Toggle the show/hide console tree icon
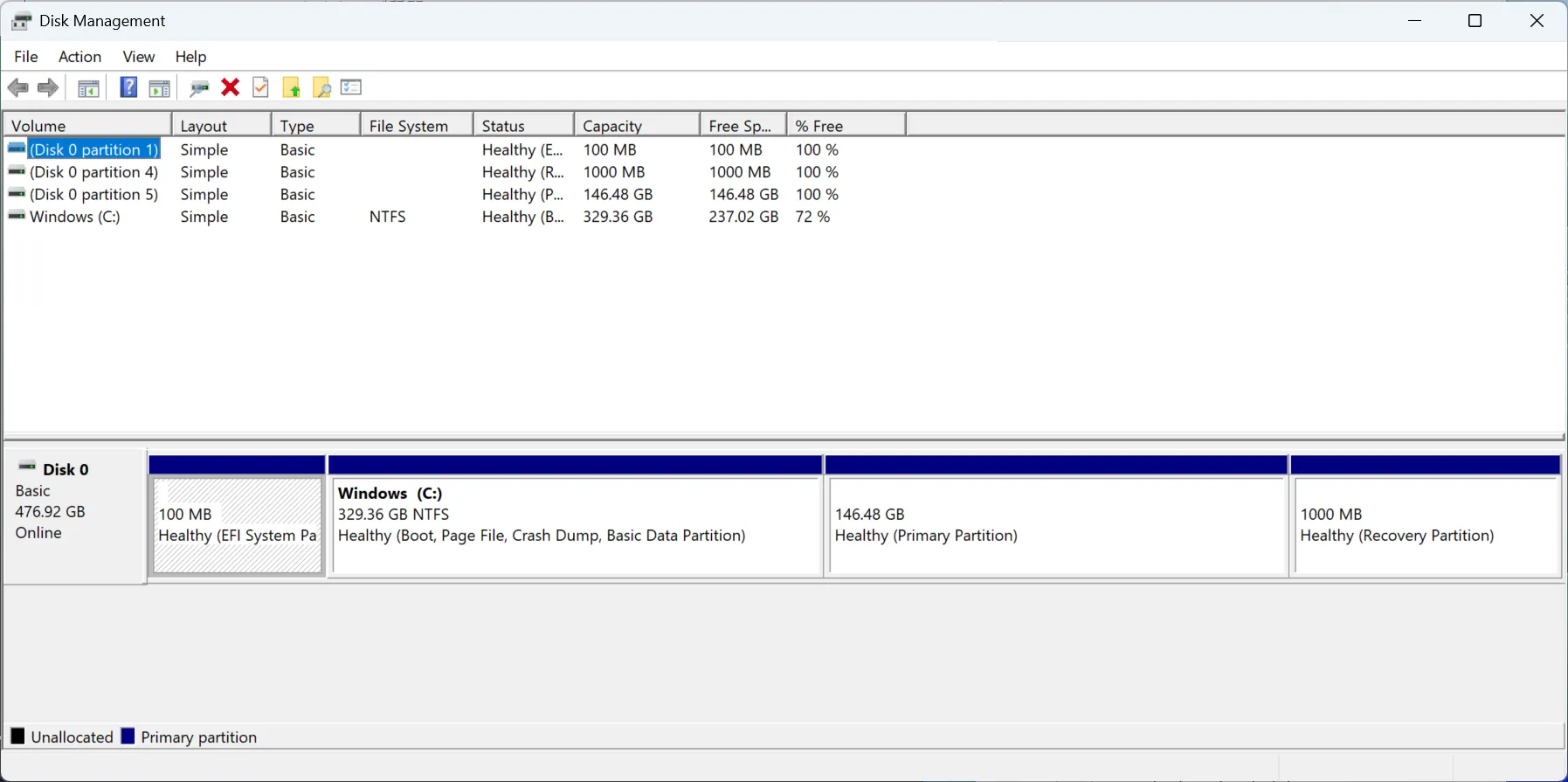 [88, 87]
